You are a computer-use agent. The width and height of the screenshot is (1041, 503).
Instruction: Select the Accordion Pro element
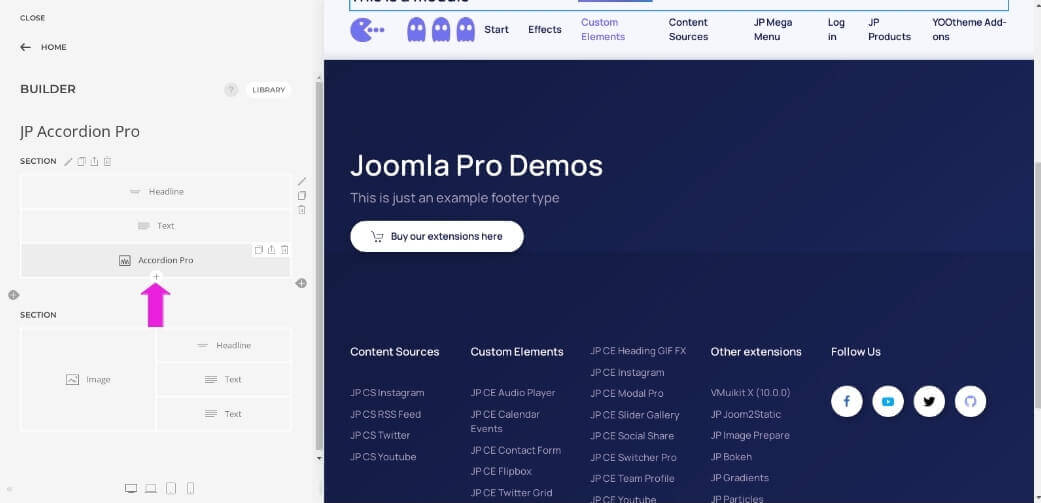tap(155, 260)
